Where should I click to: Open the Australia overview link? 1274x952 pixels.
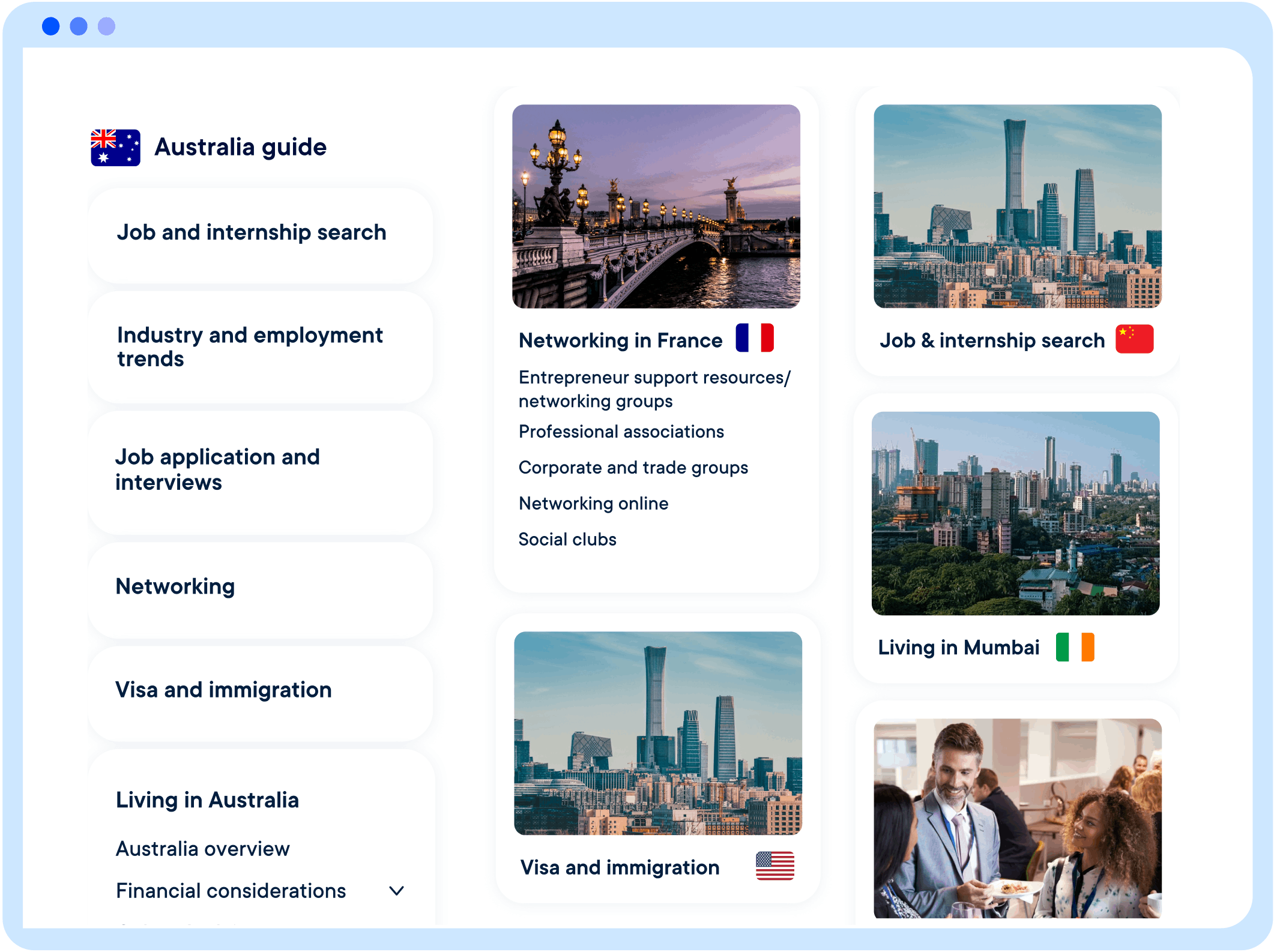(203, 849)
